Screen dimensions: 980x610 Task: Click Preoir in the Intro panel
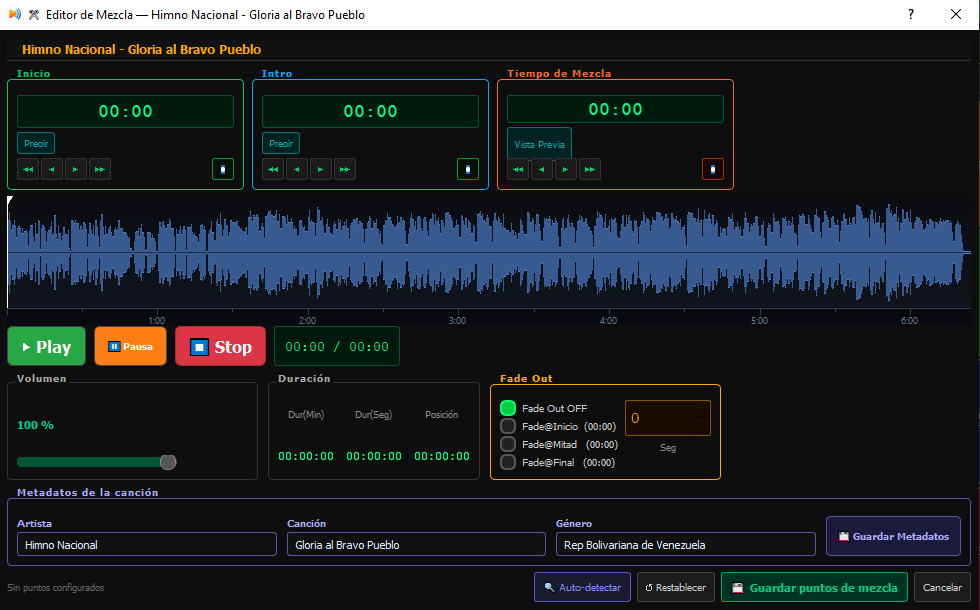tap(281, 144)
